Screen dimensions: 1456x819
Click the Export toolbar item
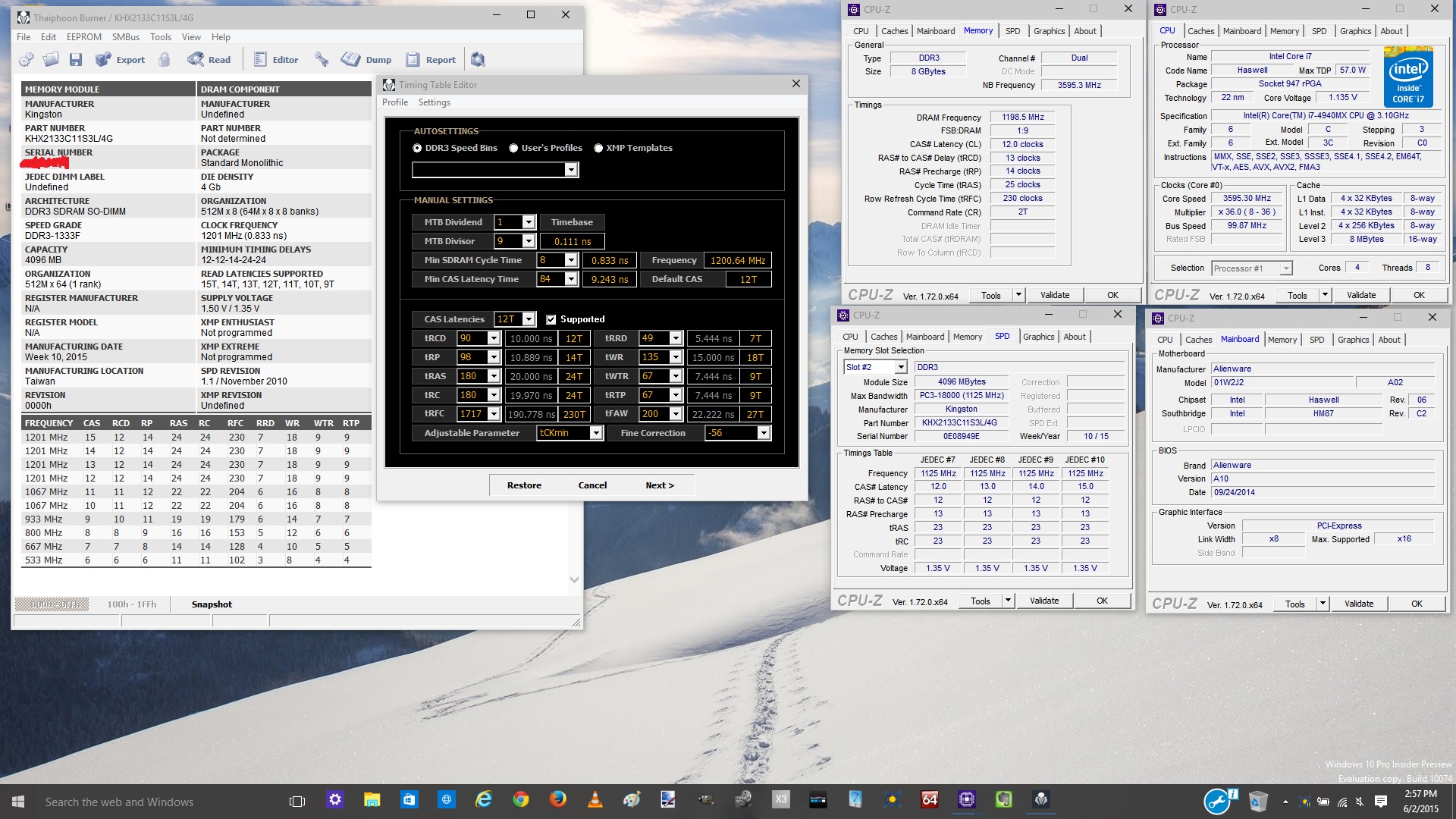coord(120,59)
